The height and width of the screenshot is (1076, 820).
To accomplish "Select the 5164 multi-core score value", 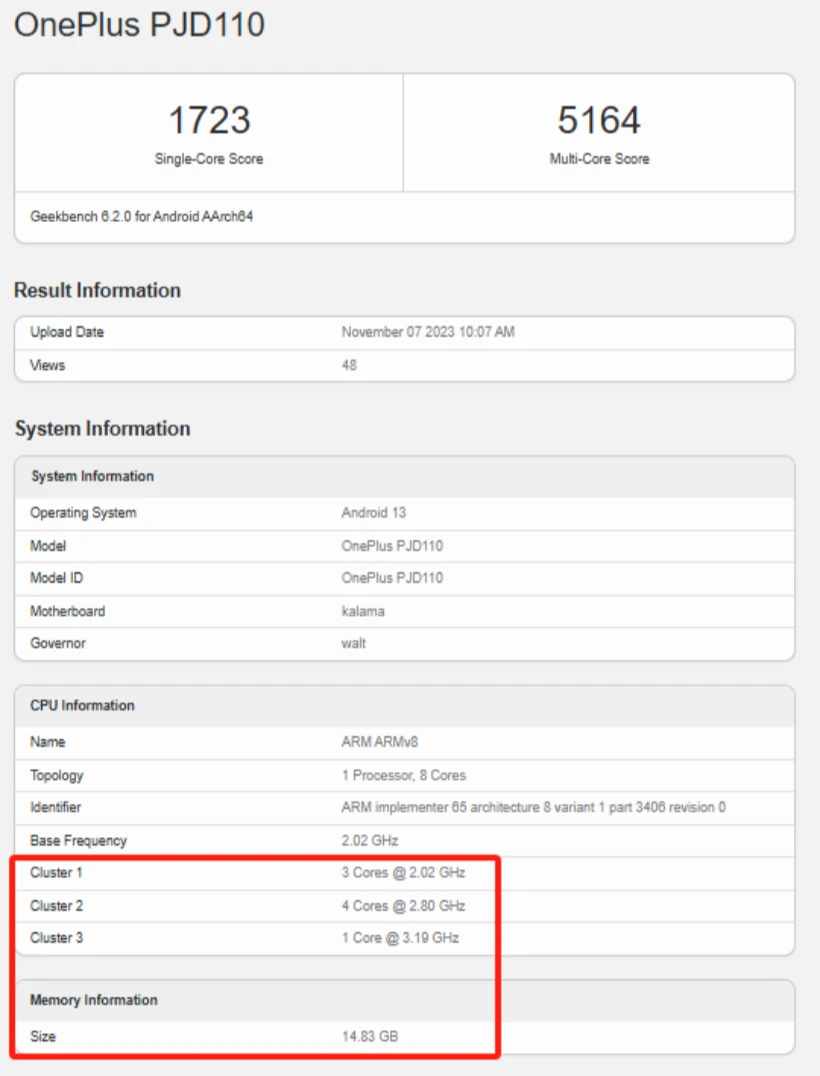I will click(x=599, y=120).
